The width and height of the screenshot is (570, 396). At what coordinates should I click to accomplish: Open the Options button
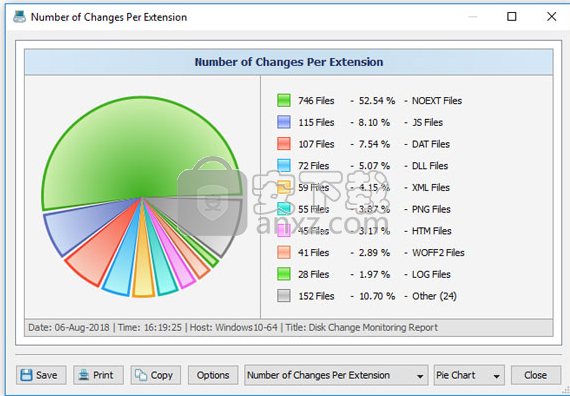click(x=213, y=375)
